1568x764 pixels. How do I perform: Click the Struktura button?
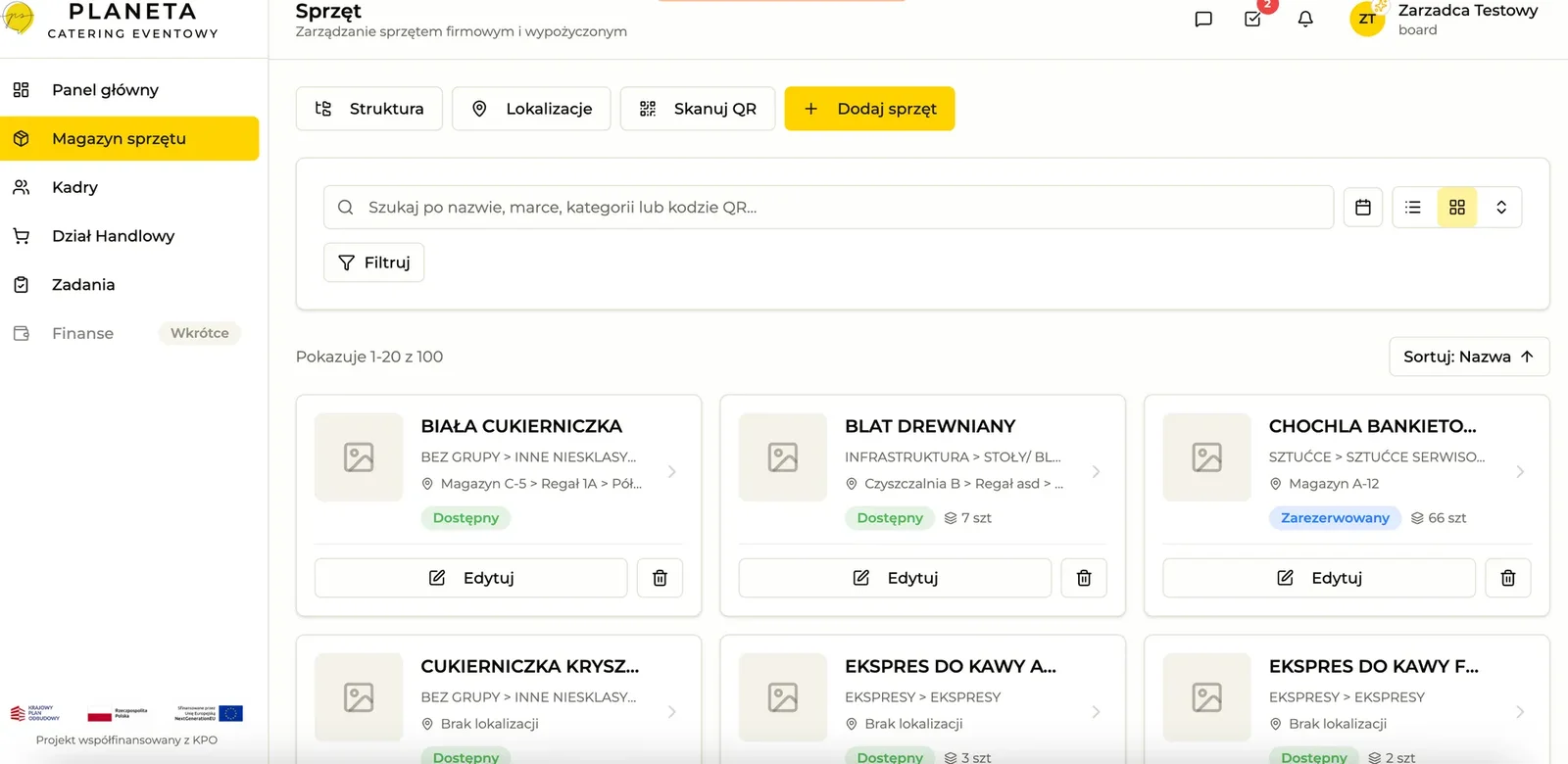click(x=369, y=109)
